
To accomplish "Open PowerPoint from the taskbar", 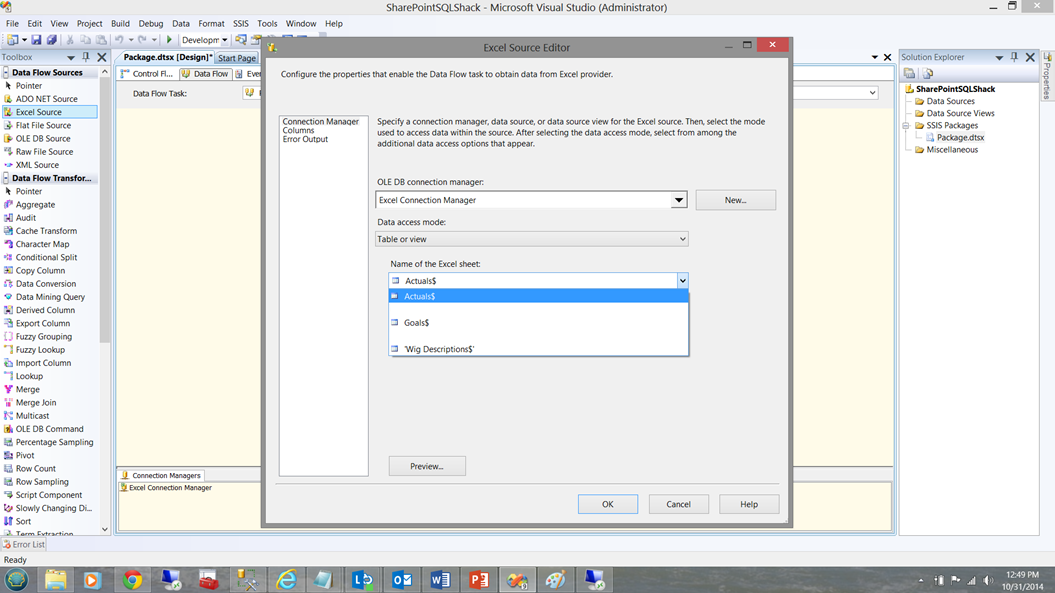I will pos(478,580).
